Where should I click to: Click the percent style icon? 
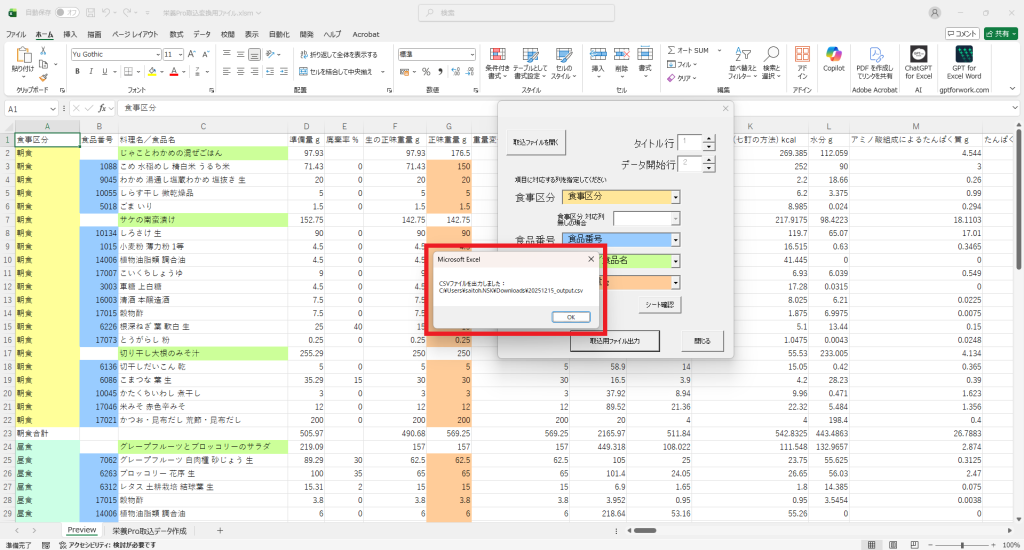426,72
